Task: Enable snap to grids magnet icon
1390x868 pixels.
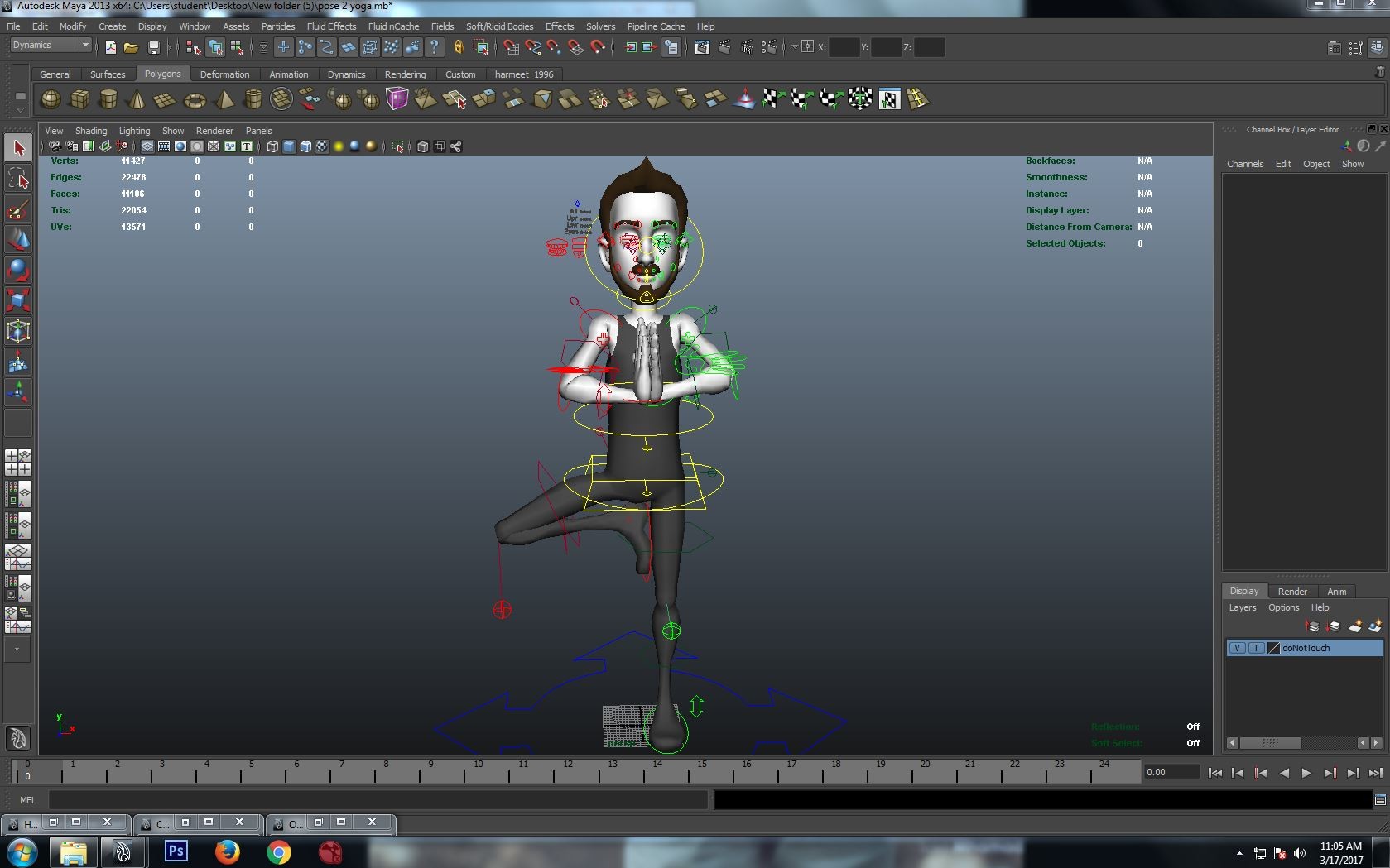Action: point(511,48)
